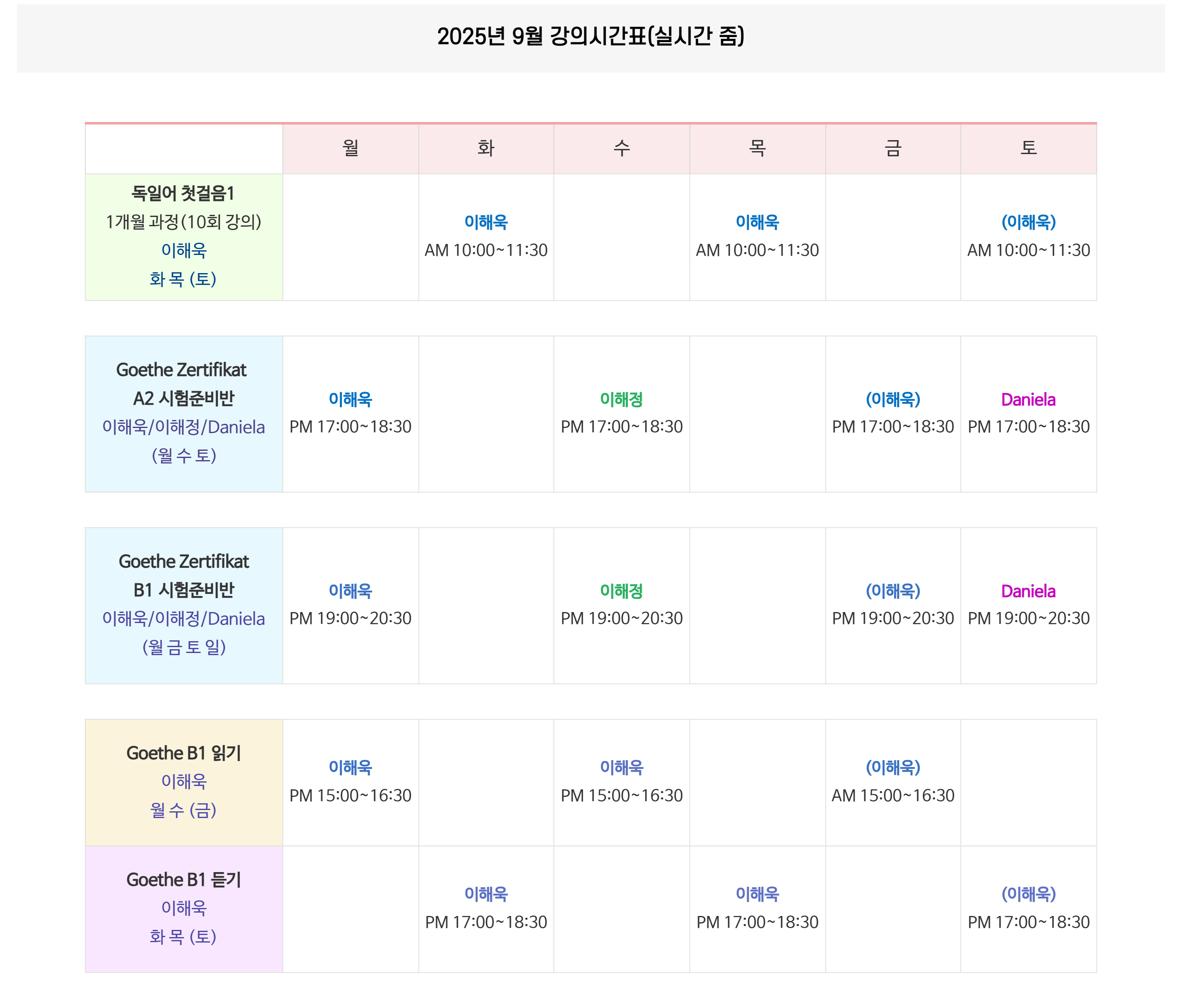The width and height of the screenshot is (1182, 1008).
Task: Click Friday (이해욱) AM 15:00~16:30 읽기 class
Action: [x=893, y=782]
